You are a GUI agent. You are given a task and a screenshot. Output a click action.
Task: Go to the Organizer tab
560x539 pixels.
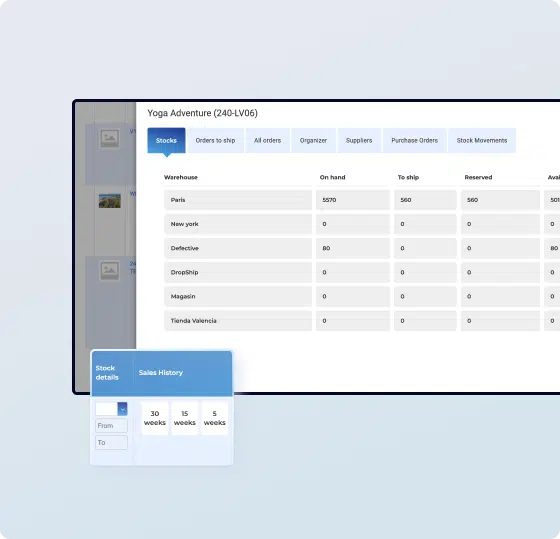(313, 140)
